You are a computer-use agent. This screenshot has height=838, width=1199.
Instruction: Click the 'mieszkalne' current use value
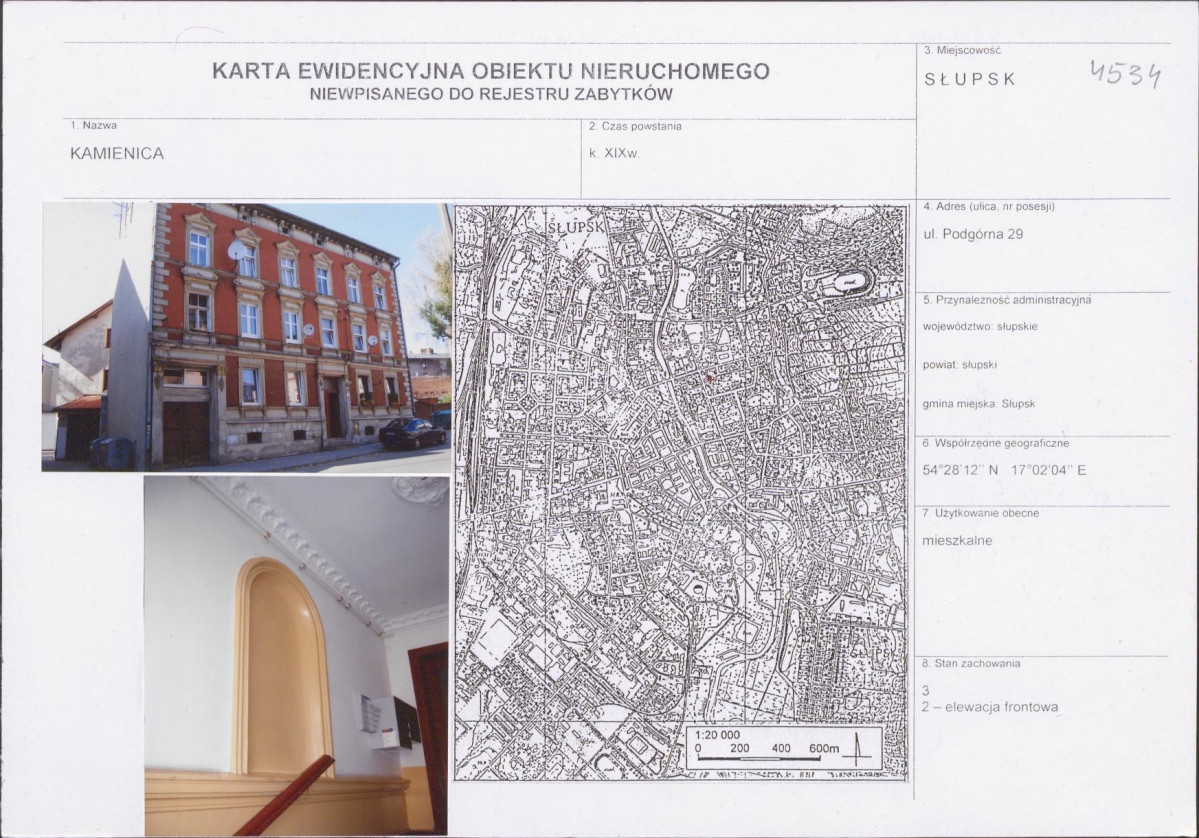coord(957,541)
